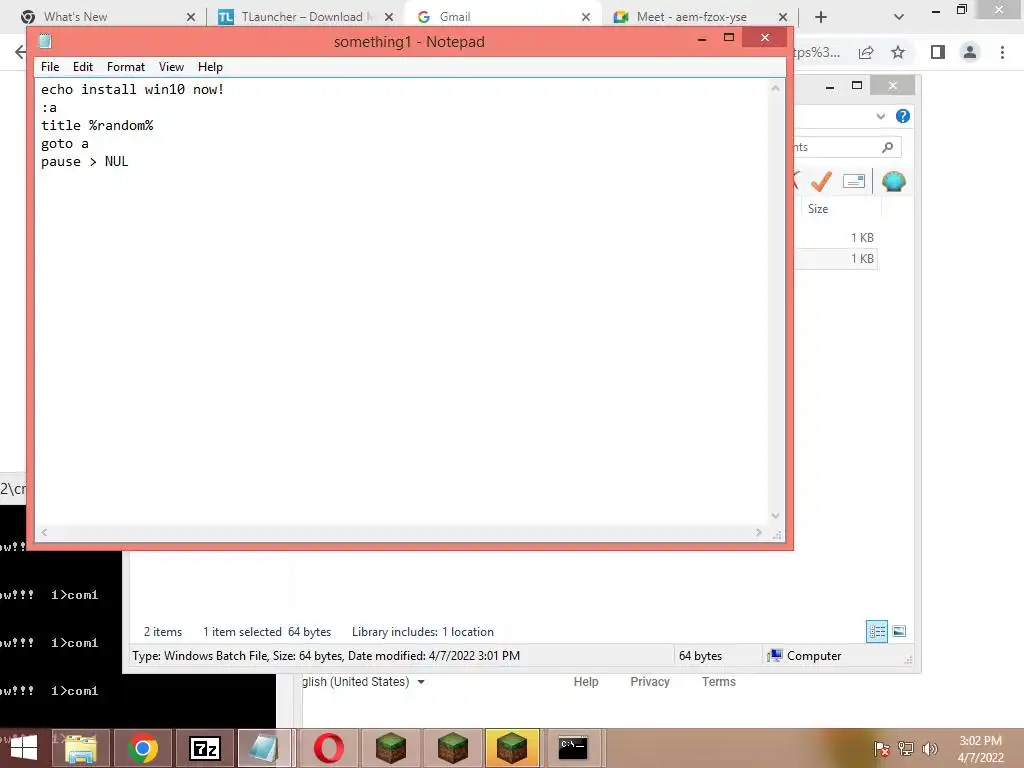The height and width of the screenshot is (768, 1024).
Task: Close the Meet tab
Action: point(783,17)
